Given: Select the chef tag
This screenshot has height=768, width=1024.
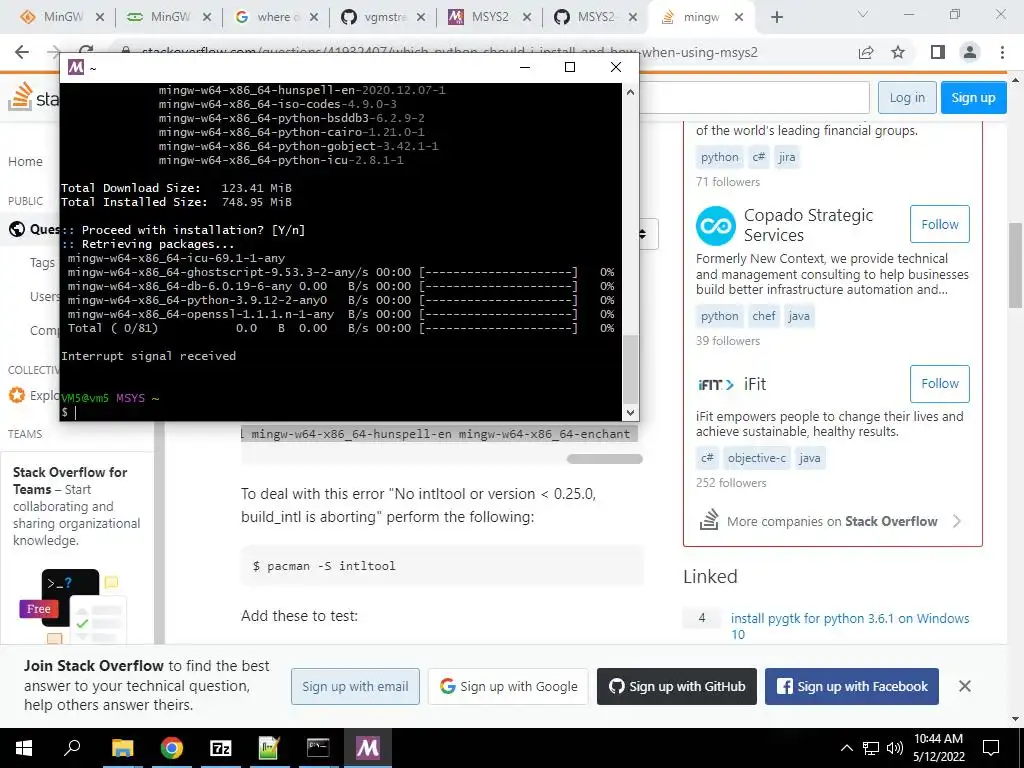Looking at the screenshot, I should pos(763,316).
